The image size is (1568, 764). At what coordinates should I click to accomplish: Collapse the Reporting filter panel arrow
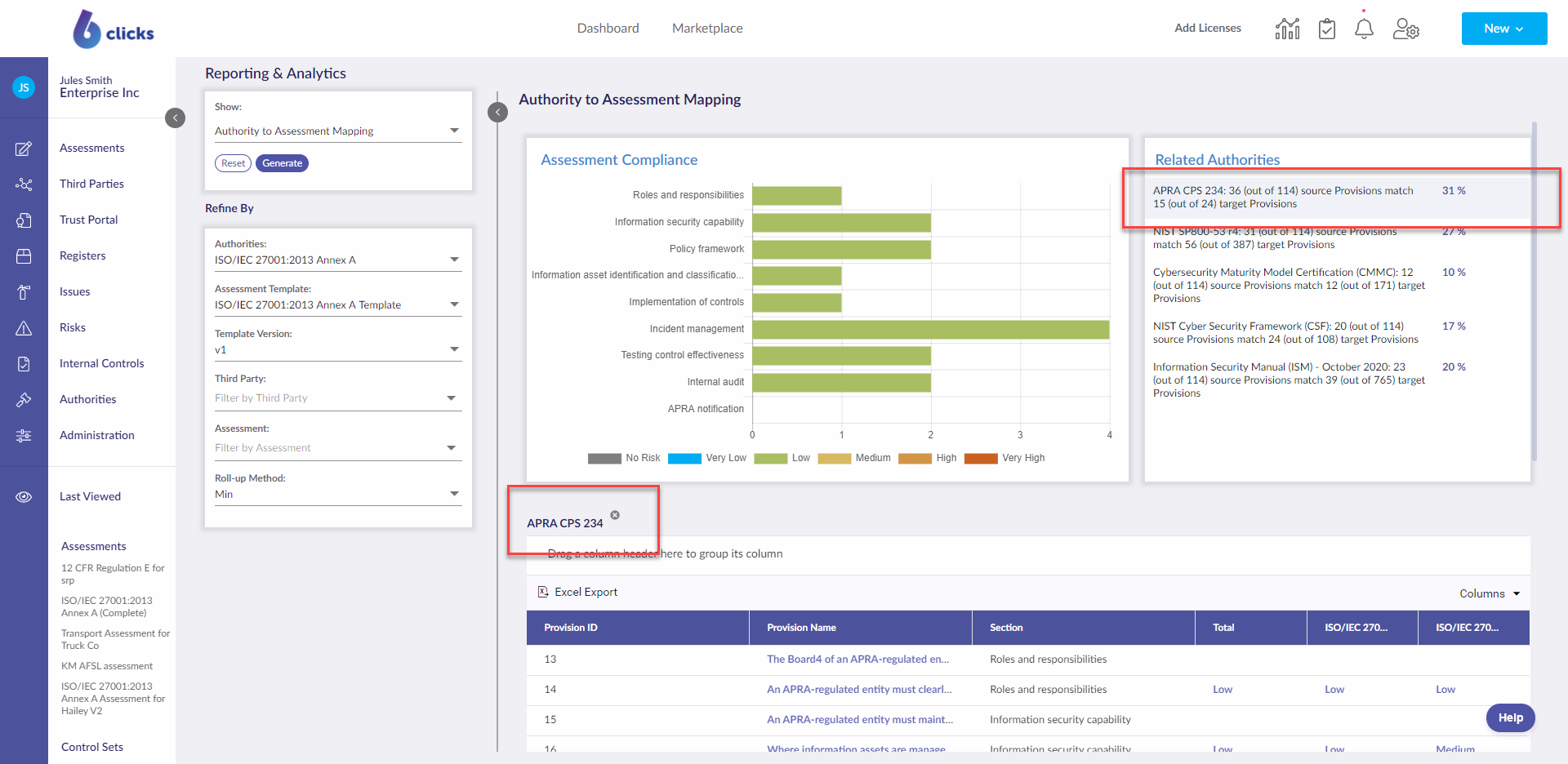coord(497,112)
